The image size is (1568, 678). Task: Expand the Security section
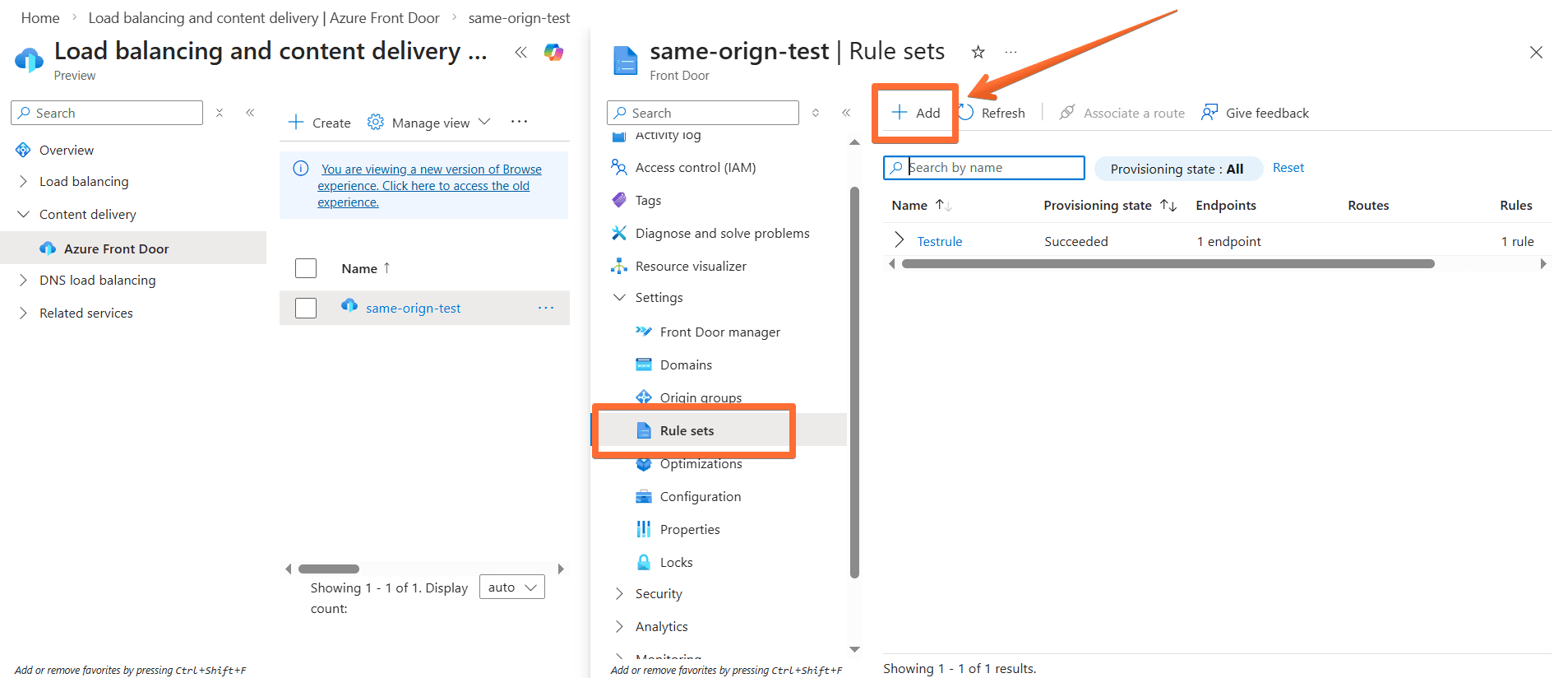coord(619,594)
